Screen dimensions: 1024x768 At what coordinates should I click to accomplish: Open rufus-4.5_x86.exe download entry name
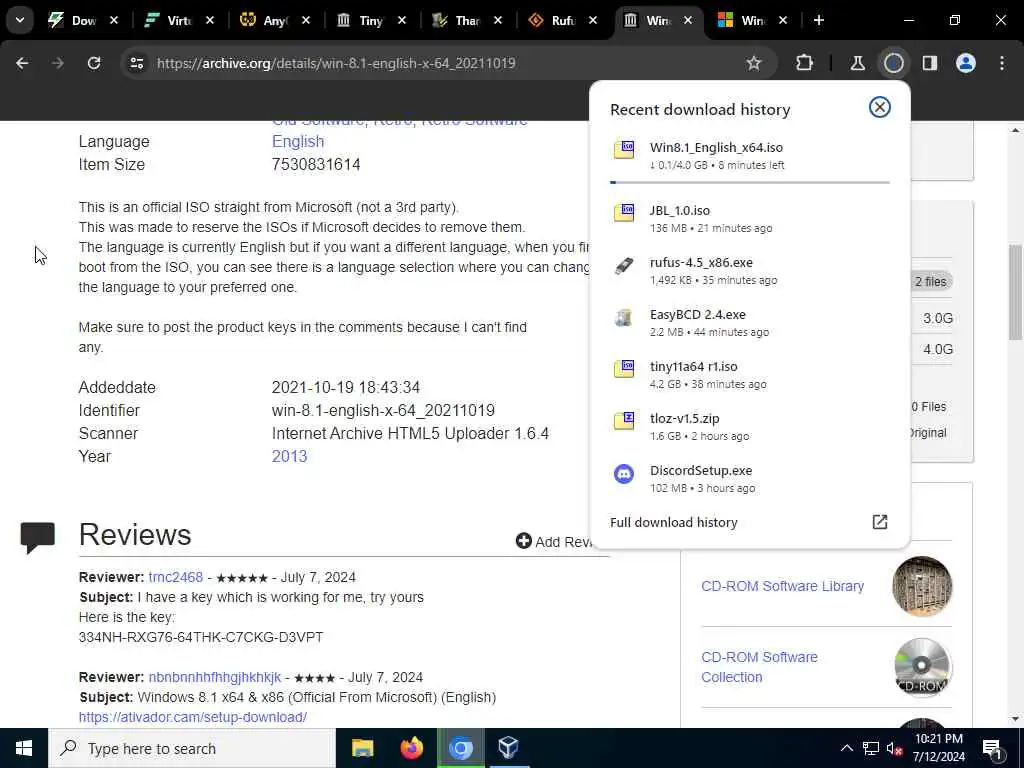coord(701,263)
